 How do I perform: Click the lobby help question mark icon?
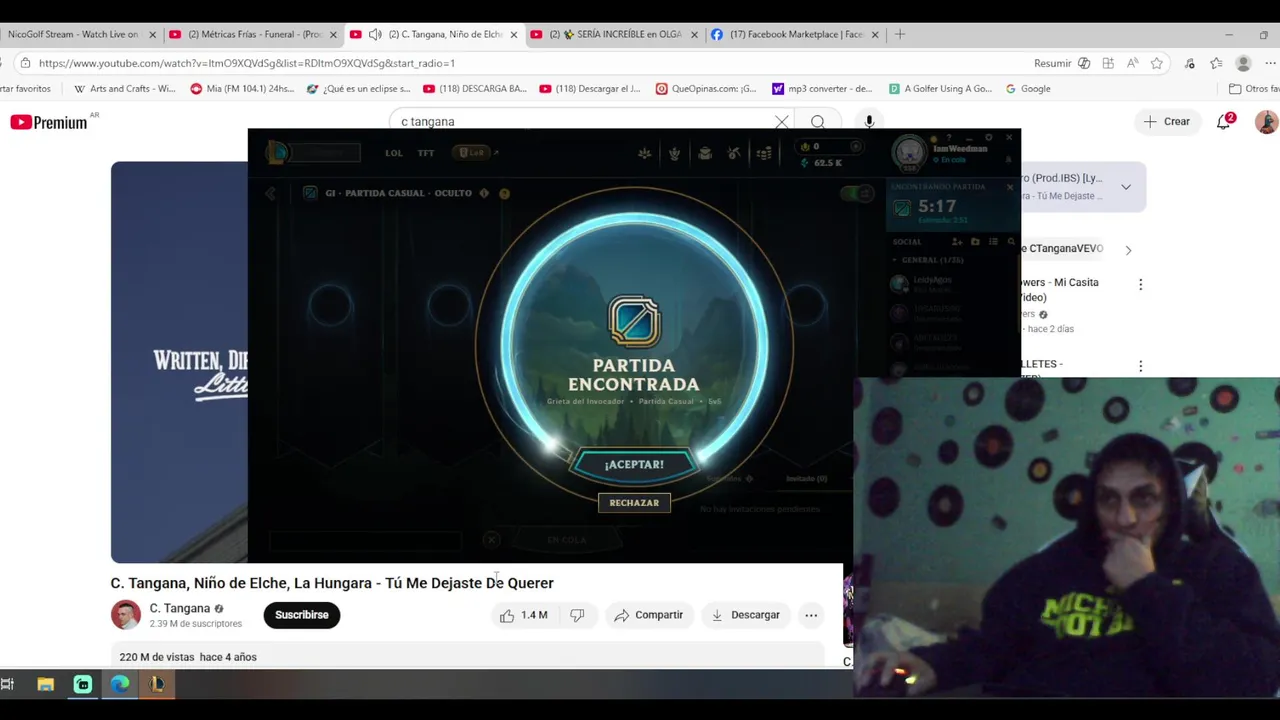pos(504,193)
